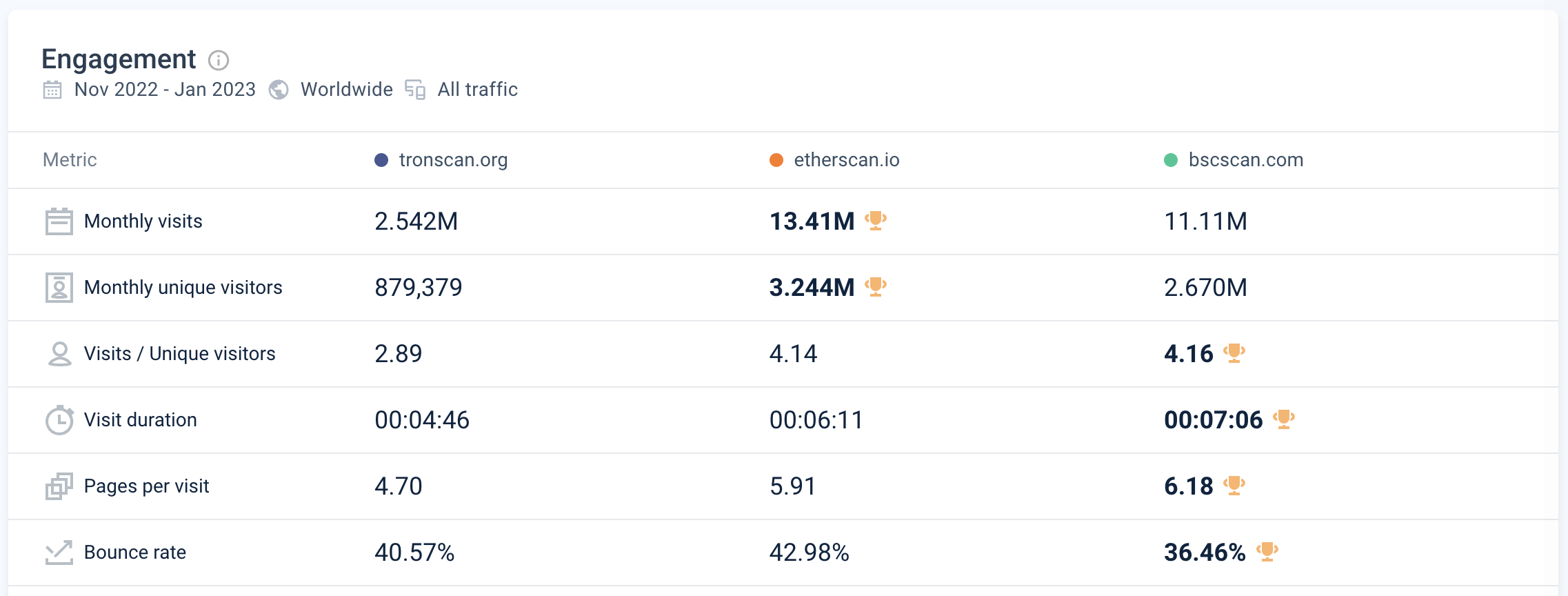Click the green dot beside bscscan.com
This screenshot has height=596, width=1568.
[1171, 160]
